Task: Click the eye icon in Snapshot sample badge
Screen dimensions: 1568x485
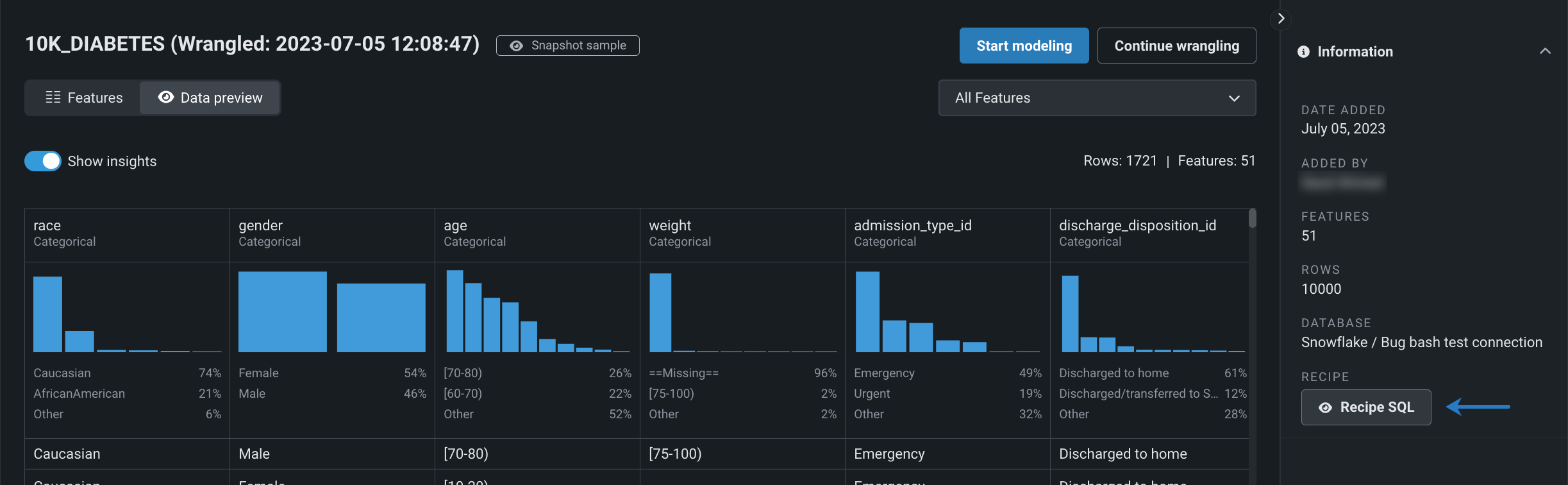Action: coord(516,46)
